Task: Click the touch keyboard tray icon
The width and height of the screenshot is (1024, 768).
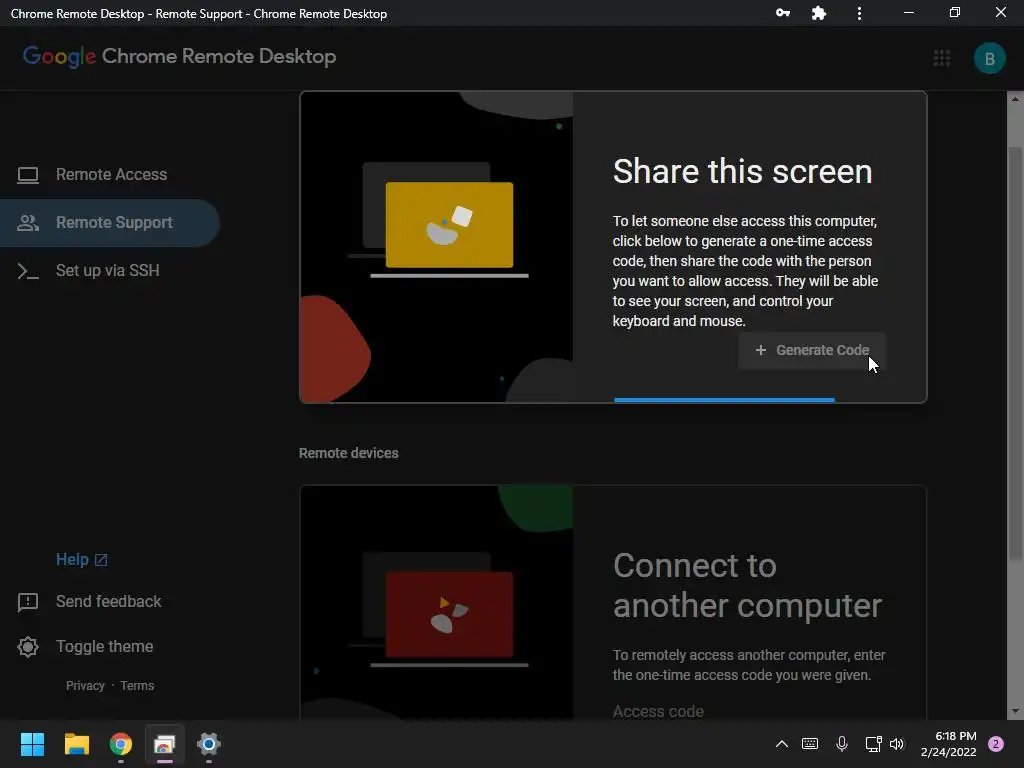Action: pyautogui.click(x=810, y=744)
